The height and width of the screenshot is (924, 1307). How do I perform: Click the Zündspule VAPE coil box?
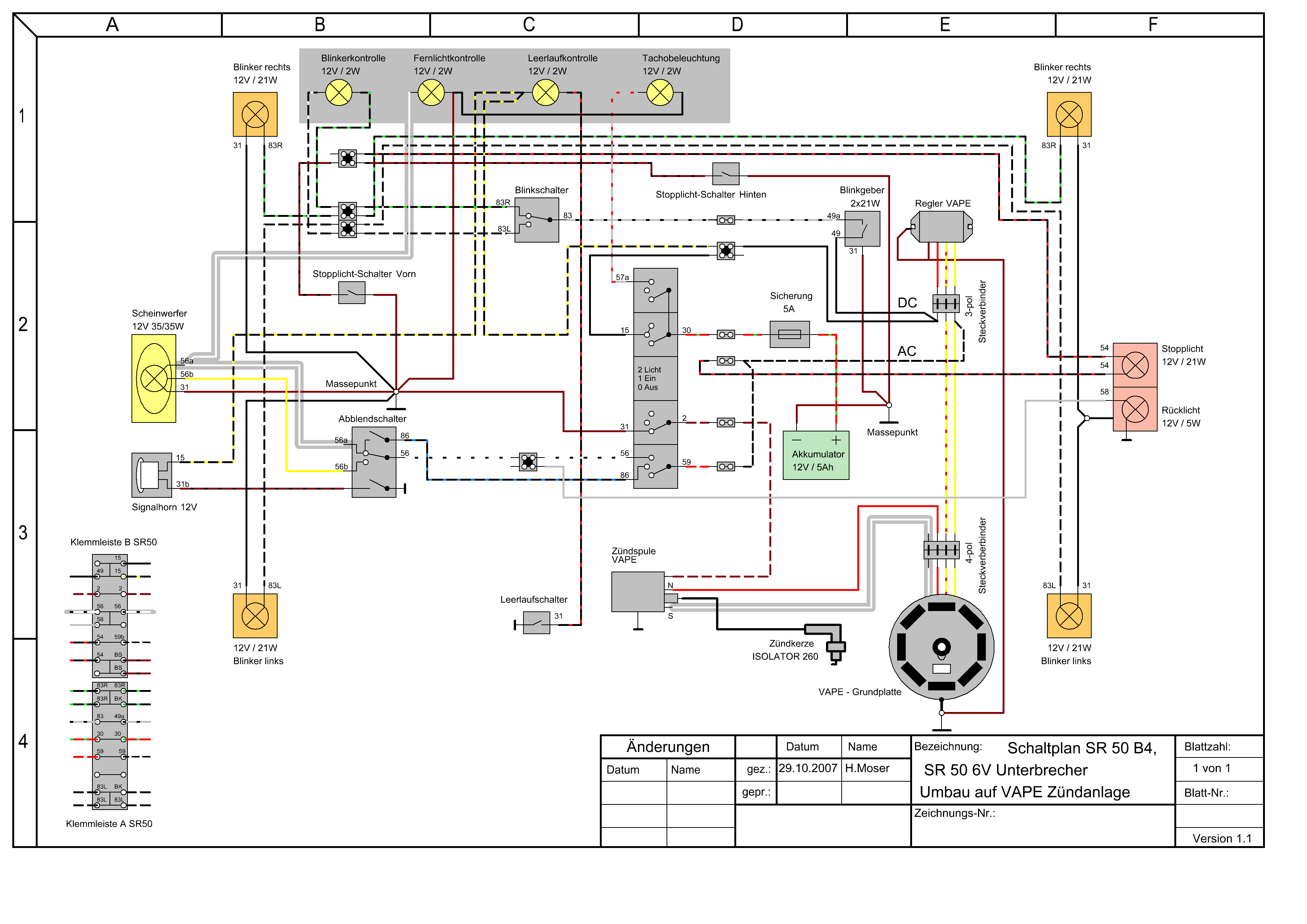(x=637, y=592)
